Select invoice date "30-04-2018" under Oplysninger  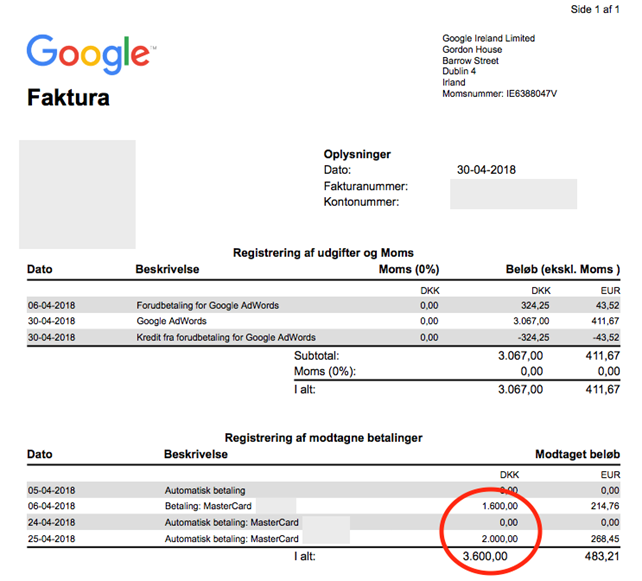(x=486, y=170)
